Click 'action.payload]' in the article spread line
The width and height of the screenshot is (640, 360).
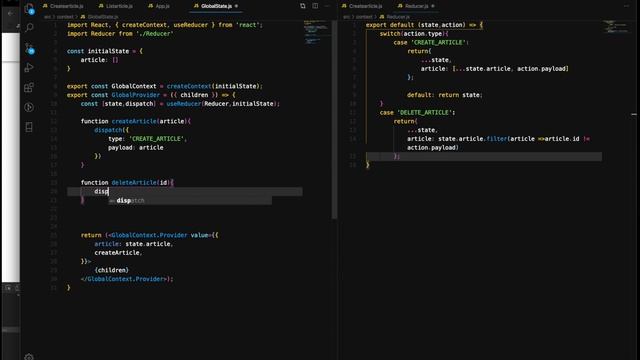(x=543, y=69)
